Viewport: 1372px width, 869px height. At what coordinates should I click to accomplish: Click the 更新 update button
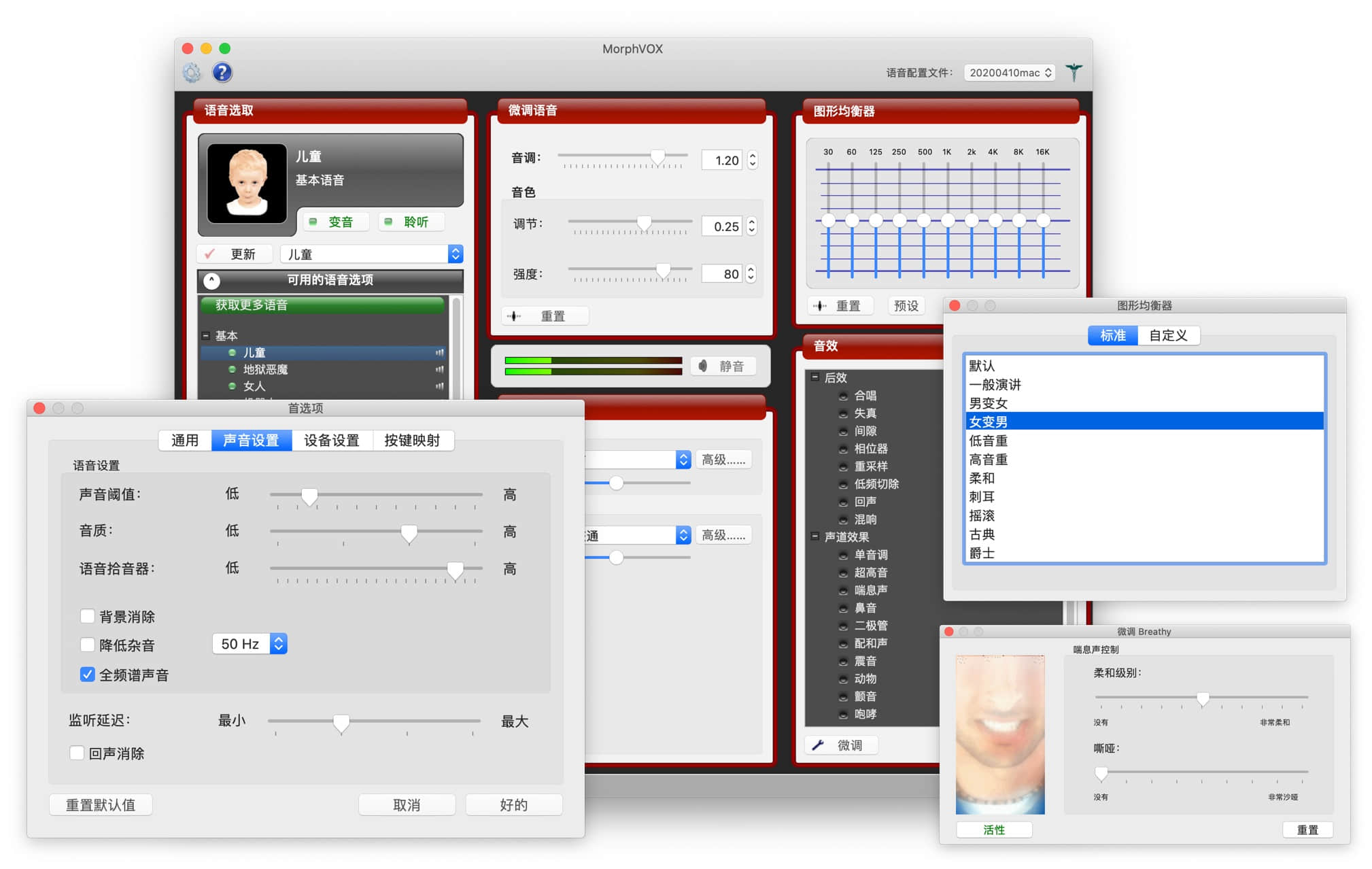coord(235,254)
